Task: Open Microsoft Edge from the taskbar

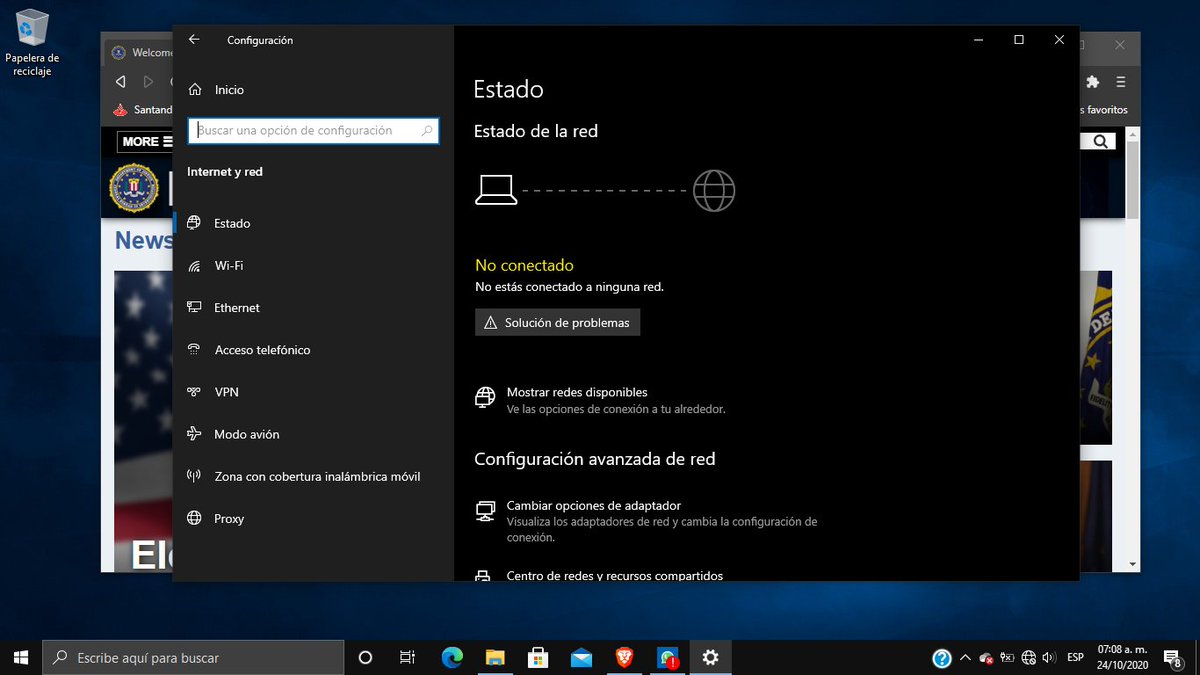Action: pyautogui.click(x=452, y=657)
